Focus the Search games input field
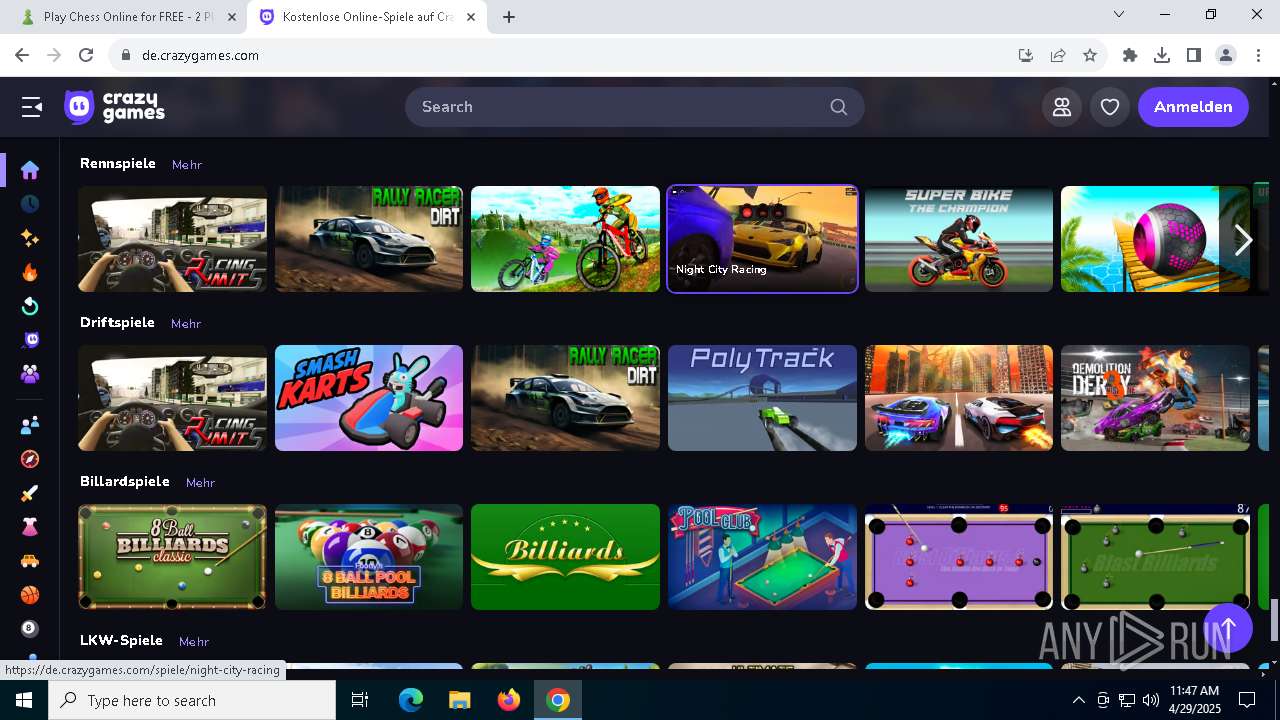This screenshot has width=1280, height=720. click(634, 107)
